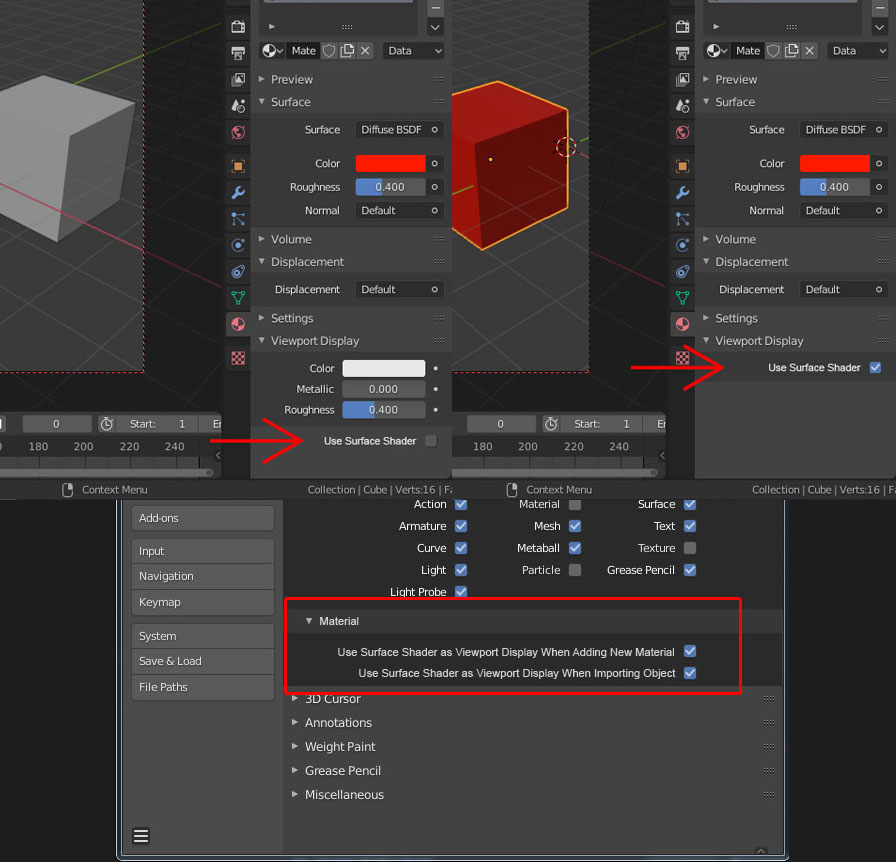
Task: Toggle Surface Shader When Importing Object checkbox
Action: tap(690, 673)
